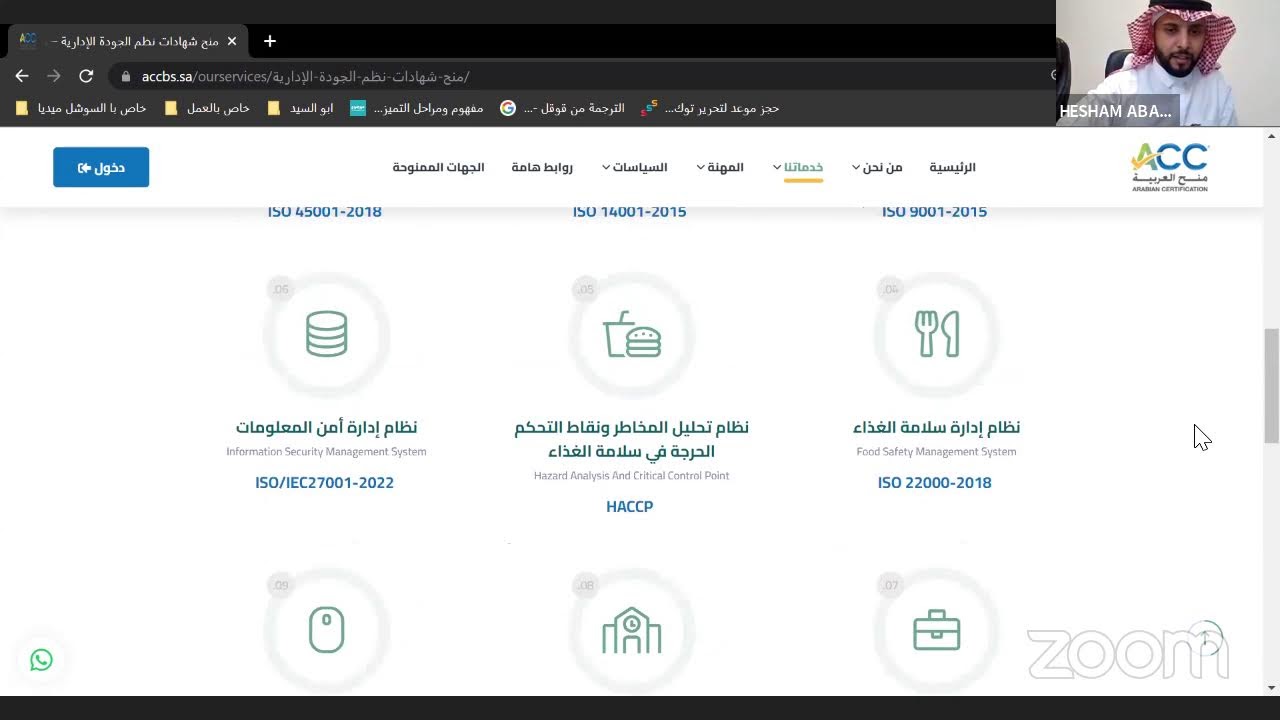Open the خاص بالعمل bookmark folder

[x=208, y=108]
